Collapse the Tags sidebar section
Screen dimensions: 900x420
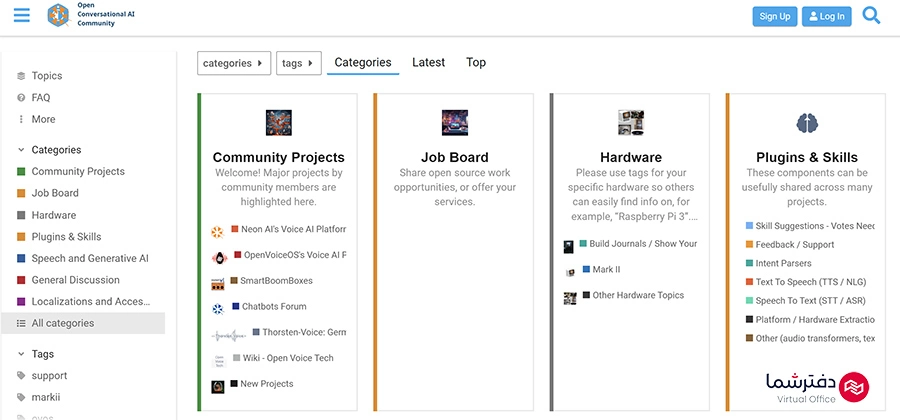click(22, 354)
